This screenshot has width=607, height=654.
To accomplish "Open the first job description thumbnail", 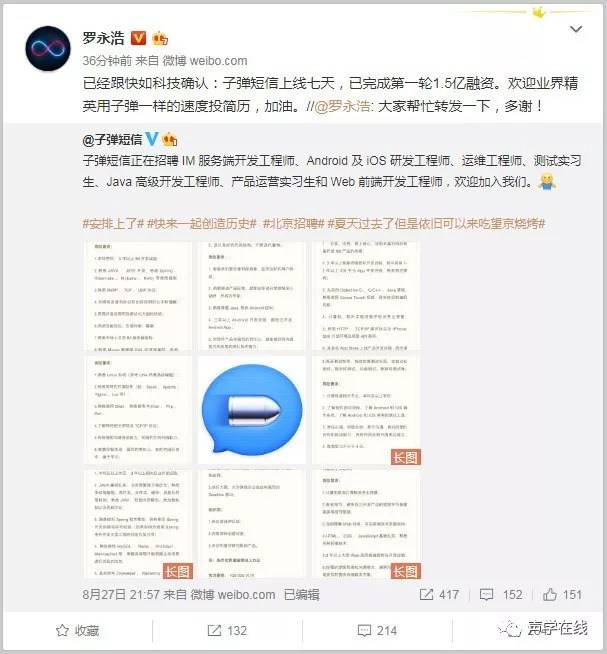I will pos(138,296).
